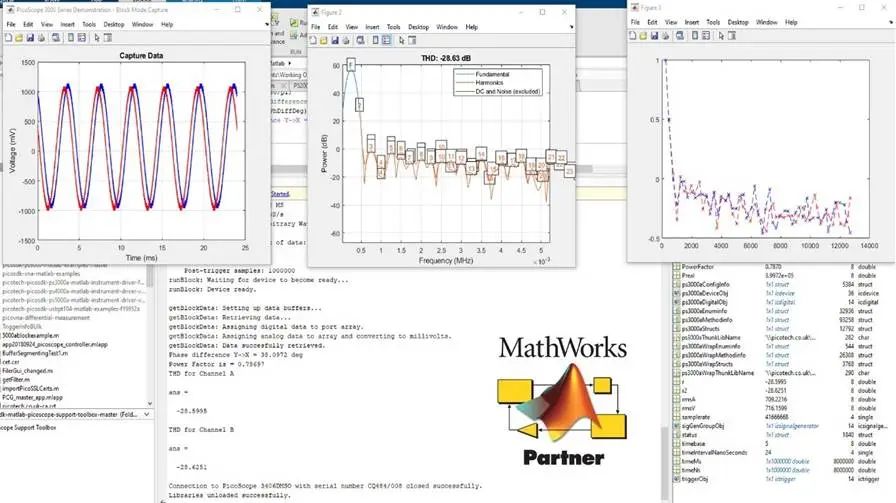Click down arrow of file browser scrollbar
The width and height of the screenshot is (896, 503).
pyautogui.click(x=150, y=404)
